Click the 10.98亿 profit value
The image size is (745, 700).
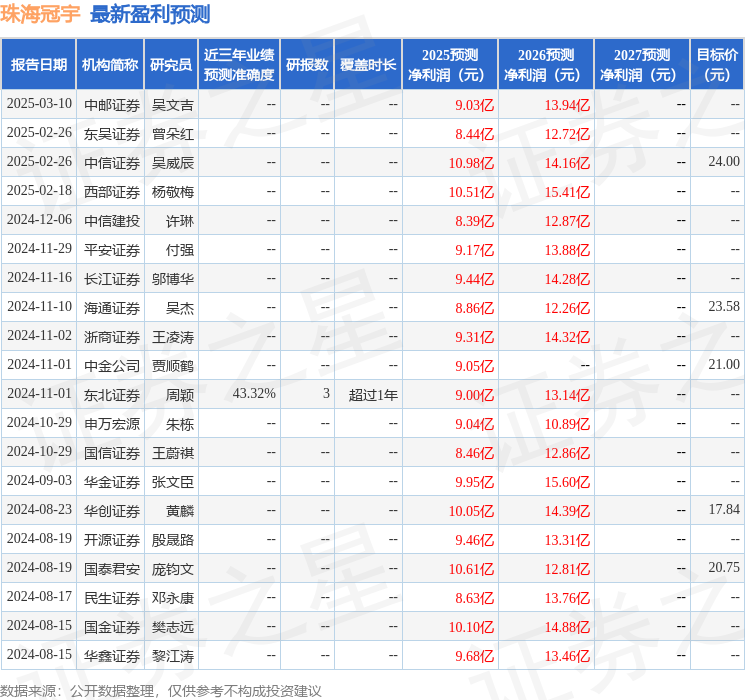click(x=471, y=163)
